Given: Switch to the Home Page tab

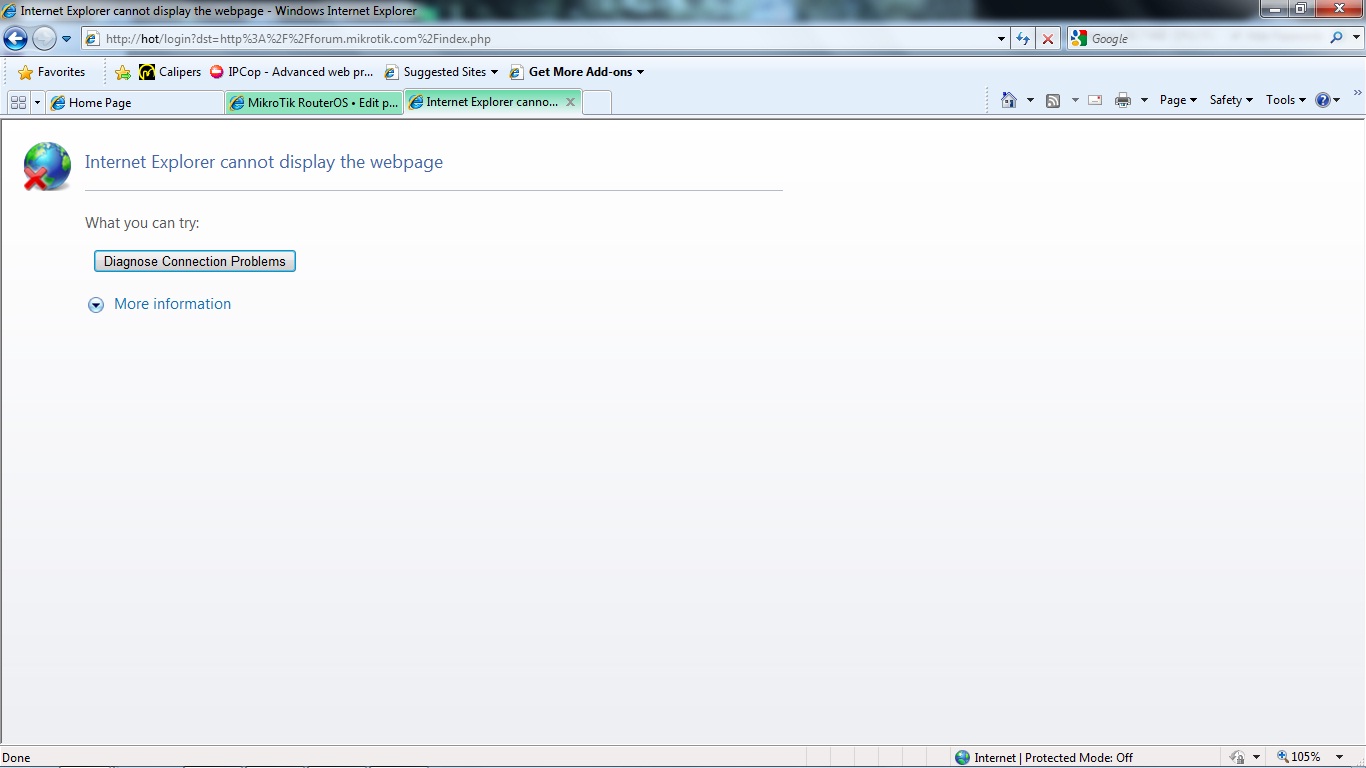Looking at the screenshot, I should tap(135, 102).
